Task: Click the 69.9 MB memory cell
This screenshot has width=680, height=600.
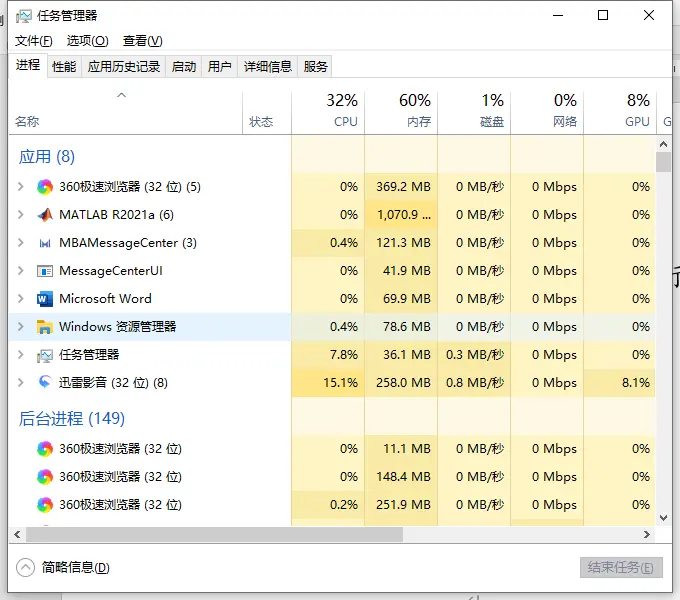Action: [x=401, y=299]
